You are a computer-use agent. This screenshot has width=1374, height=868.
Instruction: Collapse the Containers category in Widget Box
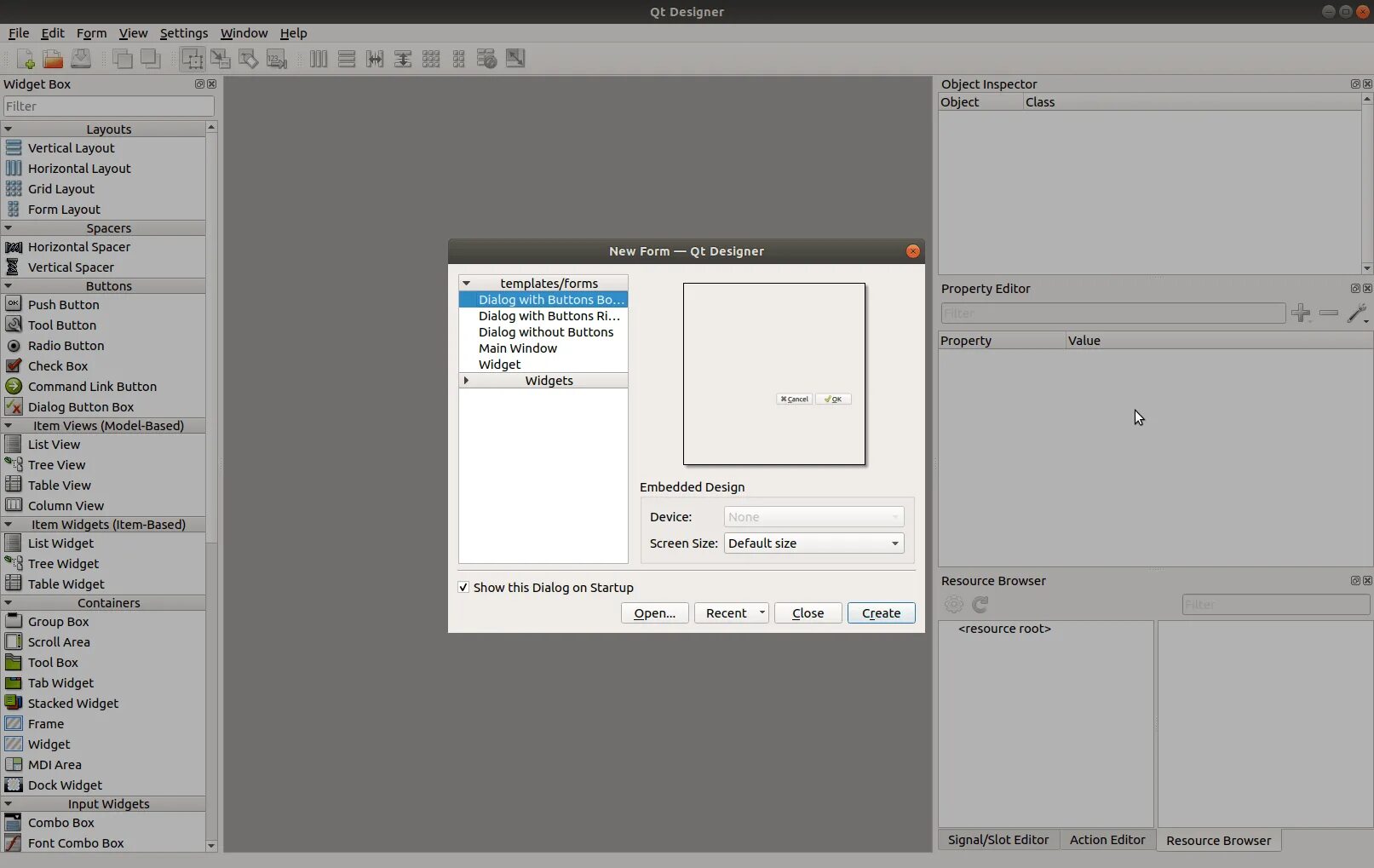click(9, 602)
